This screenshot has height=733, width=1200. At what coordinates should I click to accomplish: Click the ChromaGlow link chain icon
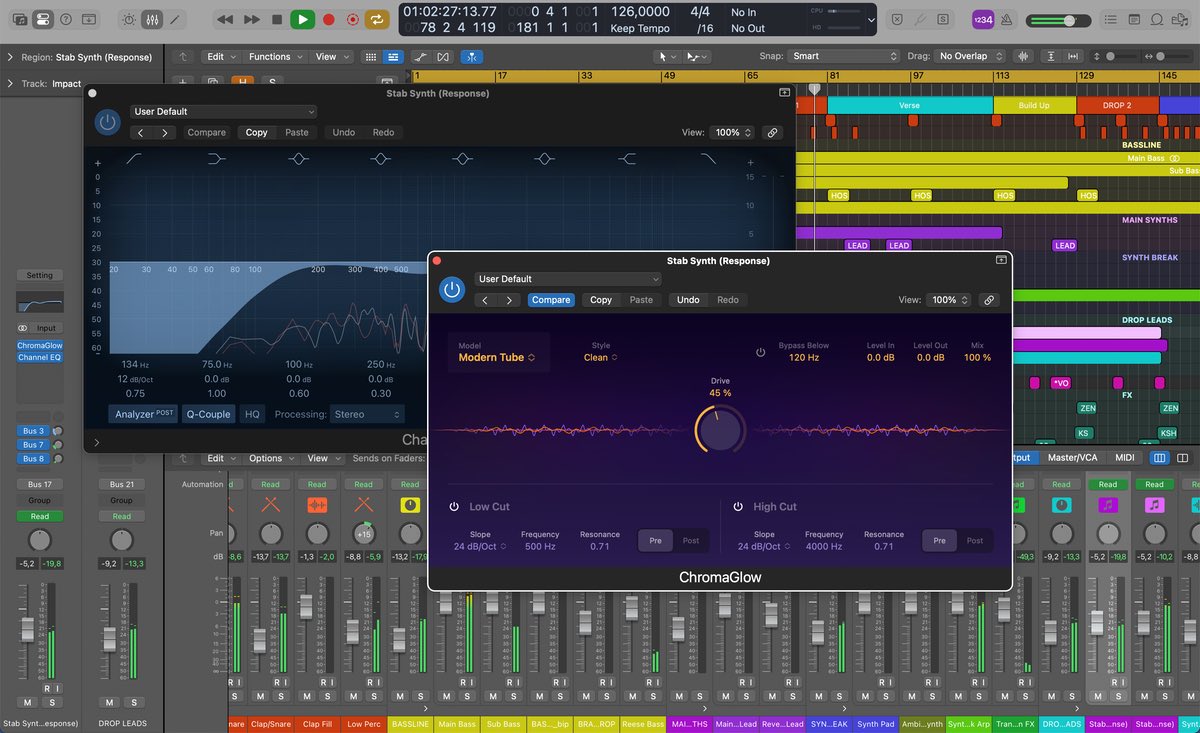[x=989, y=300]
